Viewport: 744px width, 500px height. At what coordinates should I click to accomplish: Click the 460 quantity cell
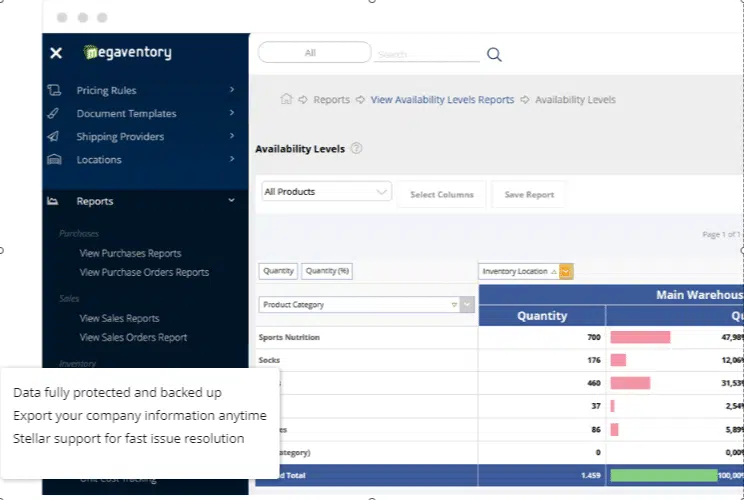[594, 383]
